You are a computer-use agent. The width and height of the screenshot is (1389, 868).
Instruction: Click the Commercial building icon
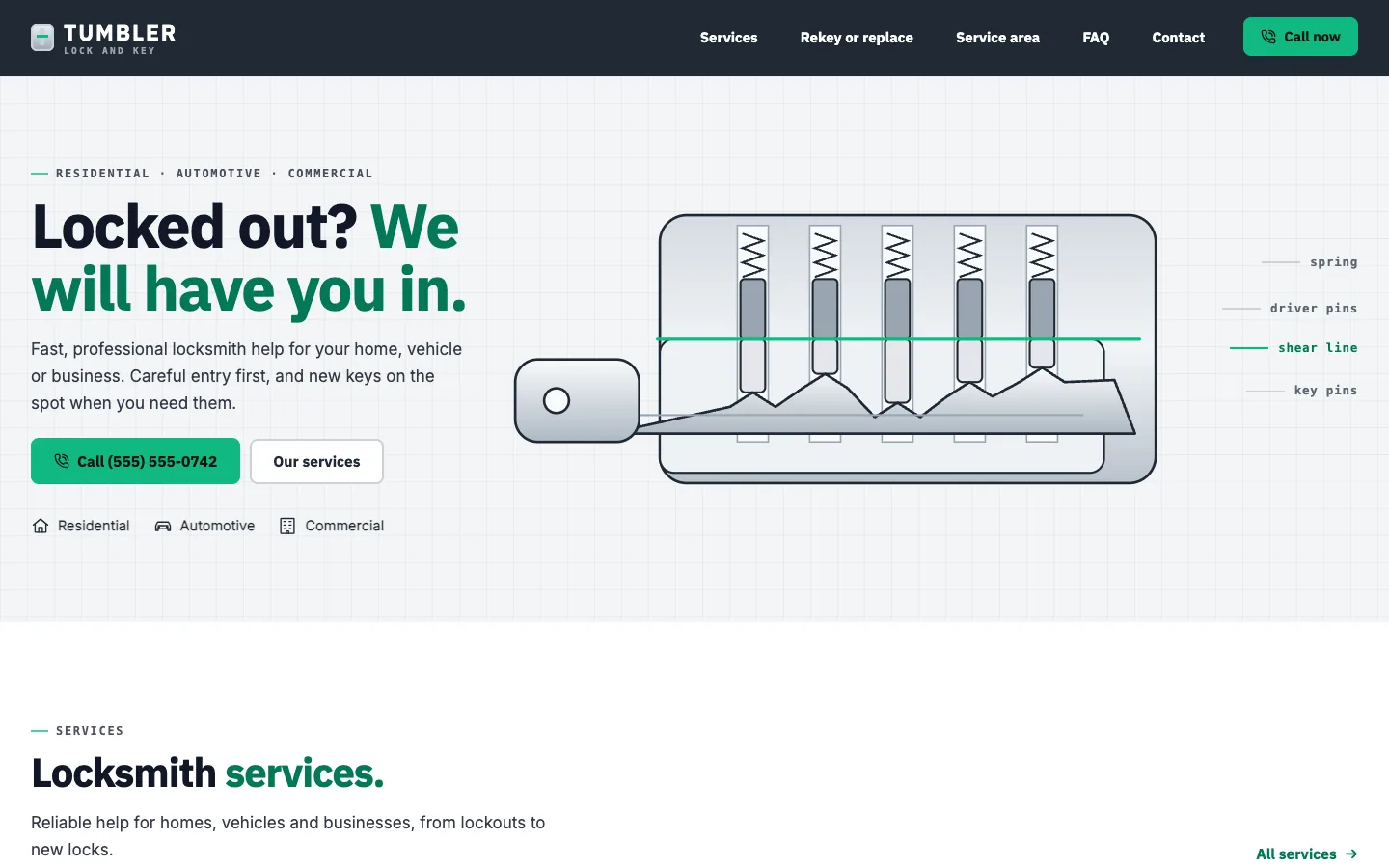coord(287,526)
